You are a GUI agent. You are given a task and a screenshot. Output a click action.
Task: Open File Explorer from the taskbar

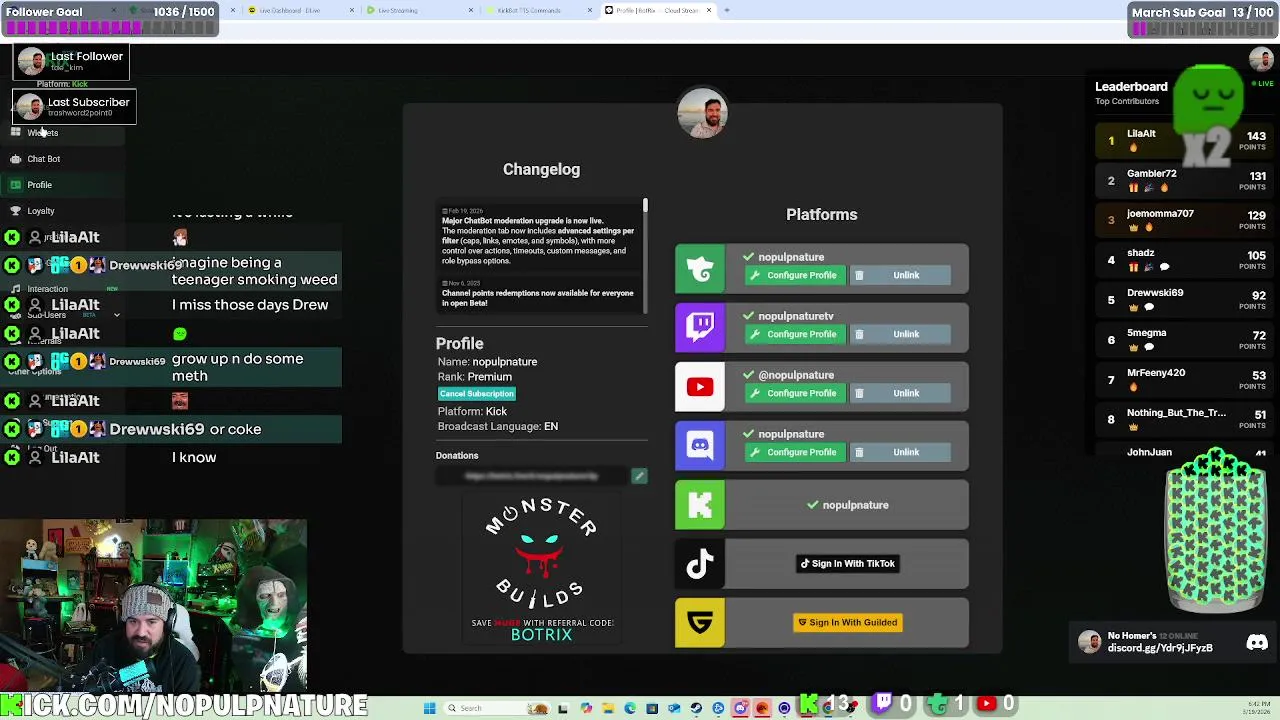tap(608, 708)
